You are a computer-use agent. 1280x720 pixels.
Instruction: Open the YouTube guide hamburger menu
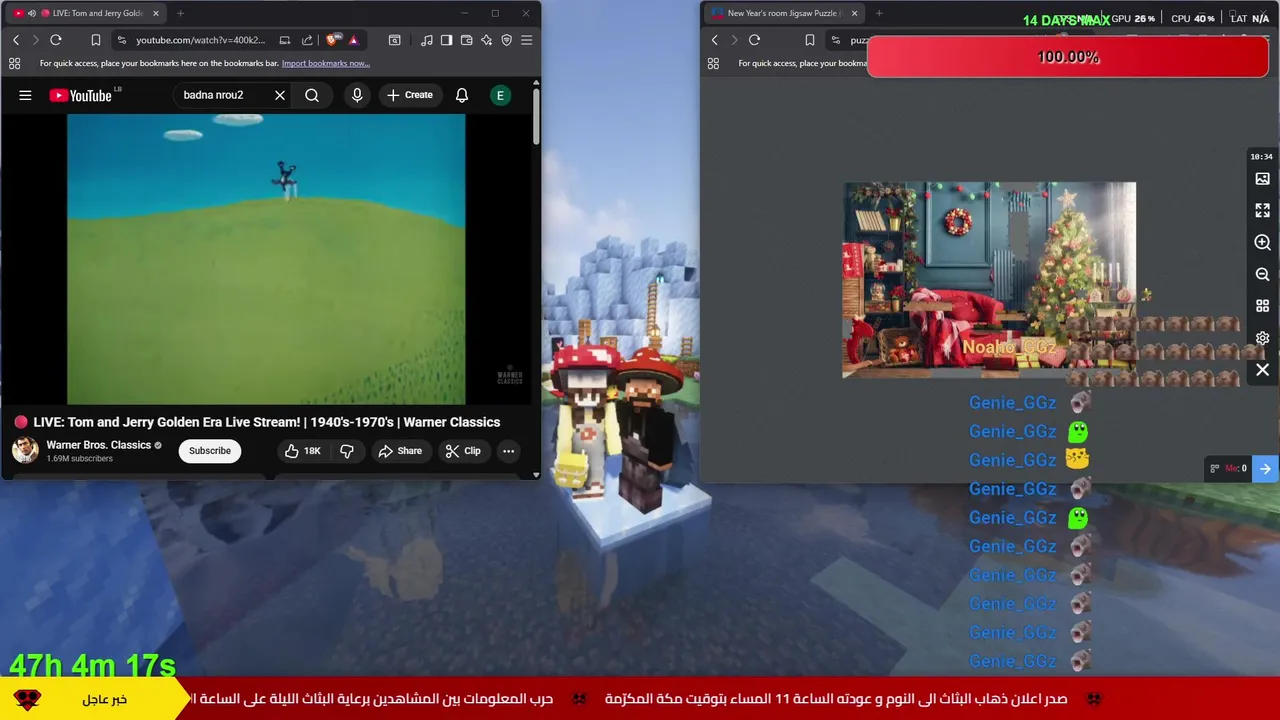tap(25, 95)
